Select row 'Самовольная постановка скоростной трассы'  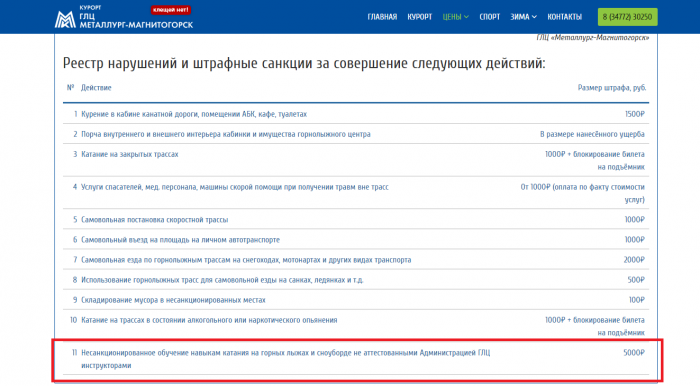click(x=356, y=220)
